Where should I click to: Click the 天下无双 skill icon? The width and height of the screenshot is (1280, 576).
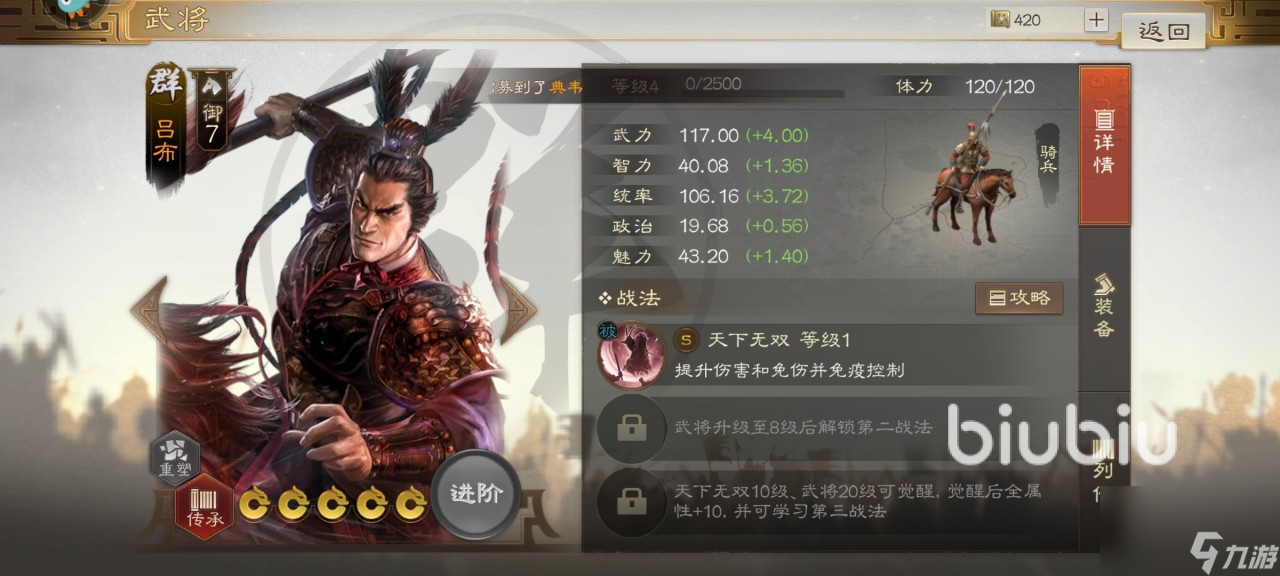631,354
